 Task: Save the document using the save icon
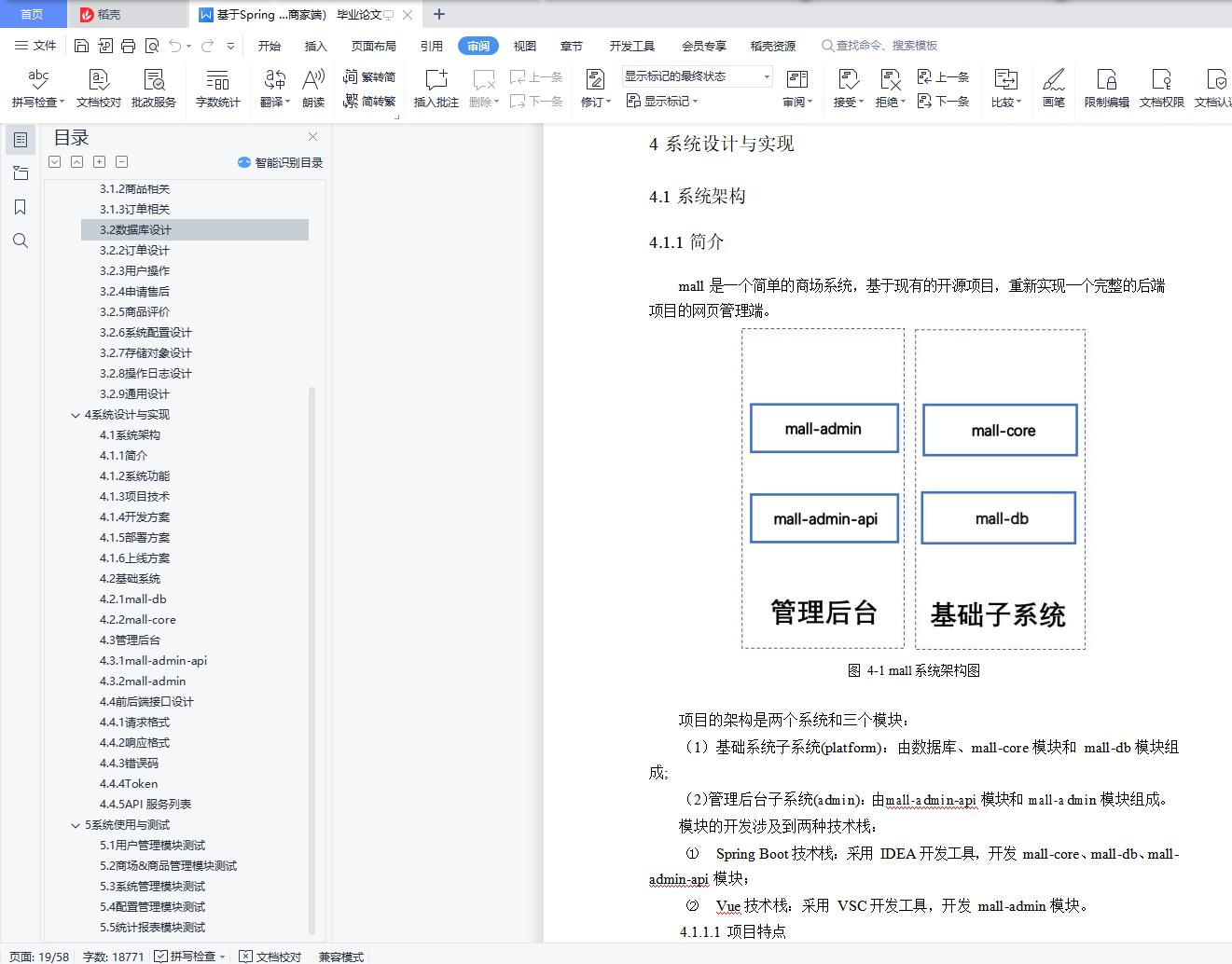81,46
